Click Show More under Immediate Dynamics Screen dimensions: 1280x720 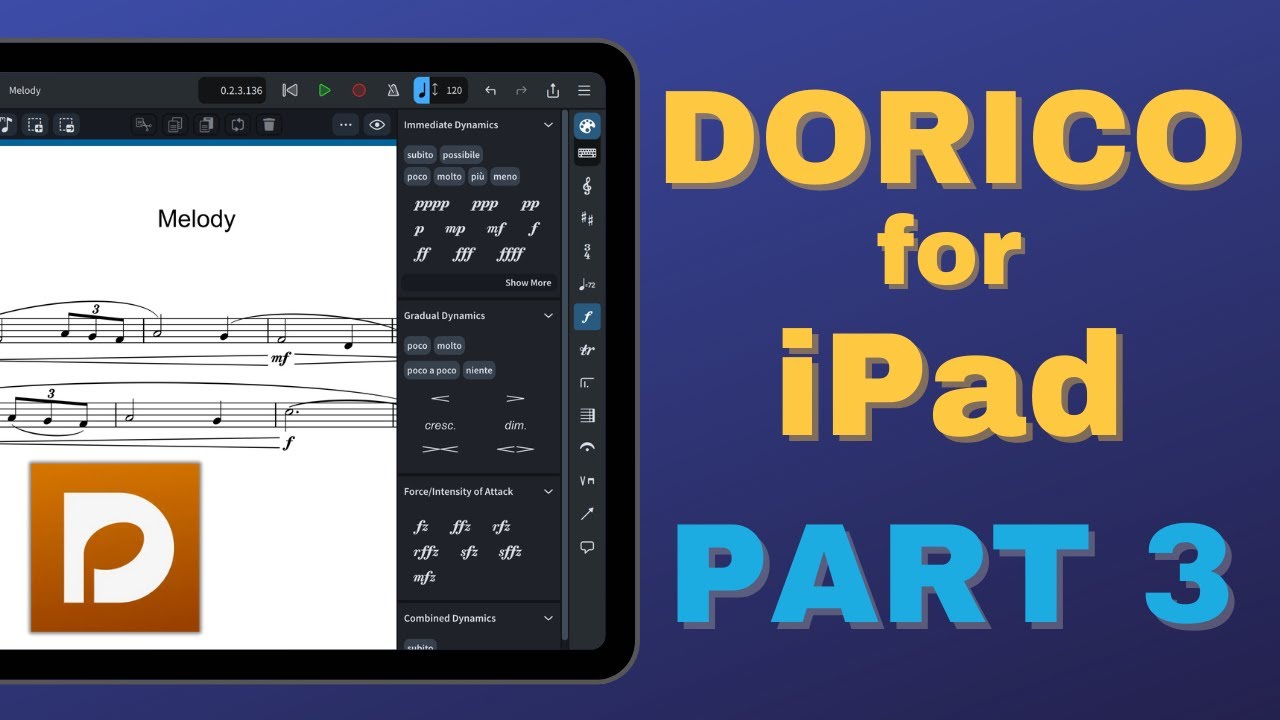click(528, 283)
